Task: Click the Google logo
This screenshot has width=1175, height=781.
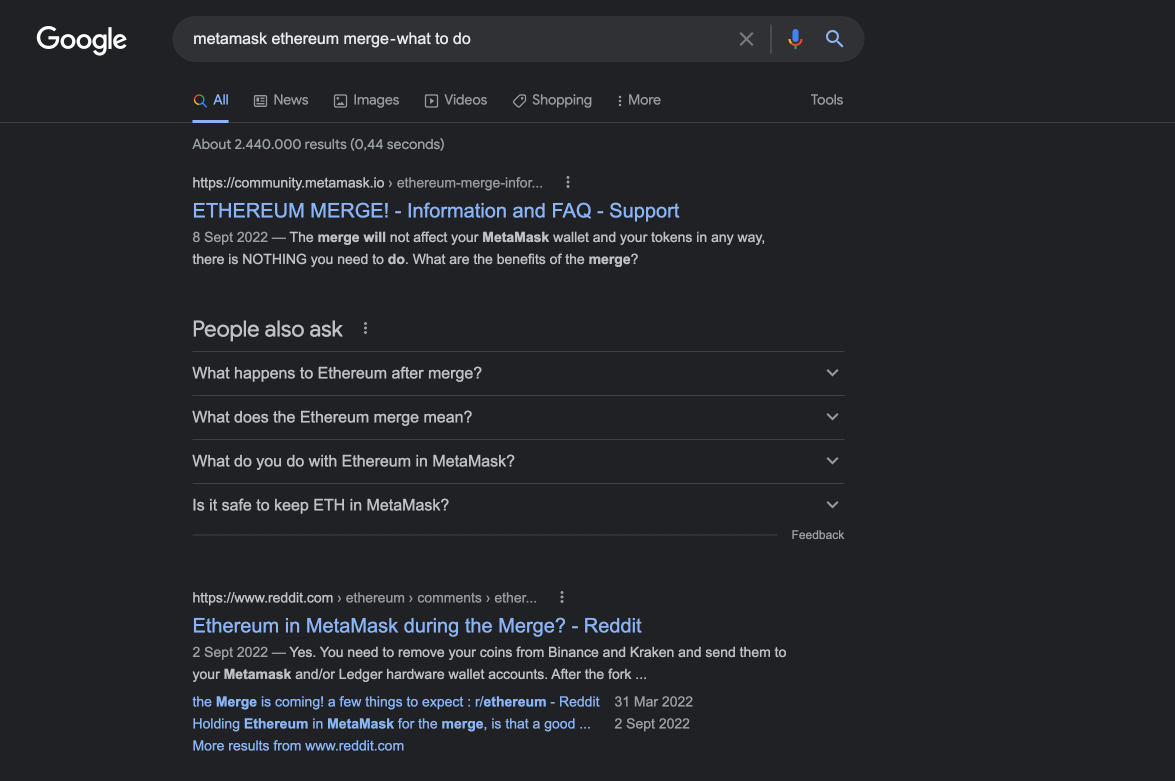Action: coord(82,40)
